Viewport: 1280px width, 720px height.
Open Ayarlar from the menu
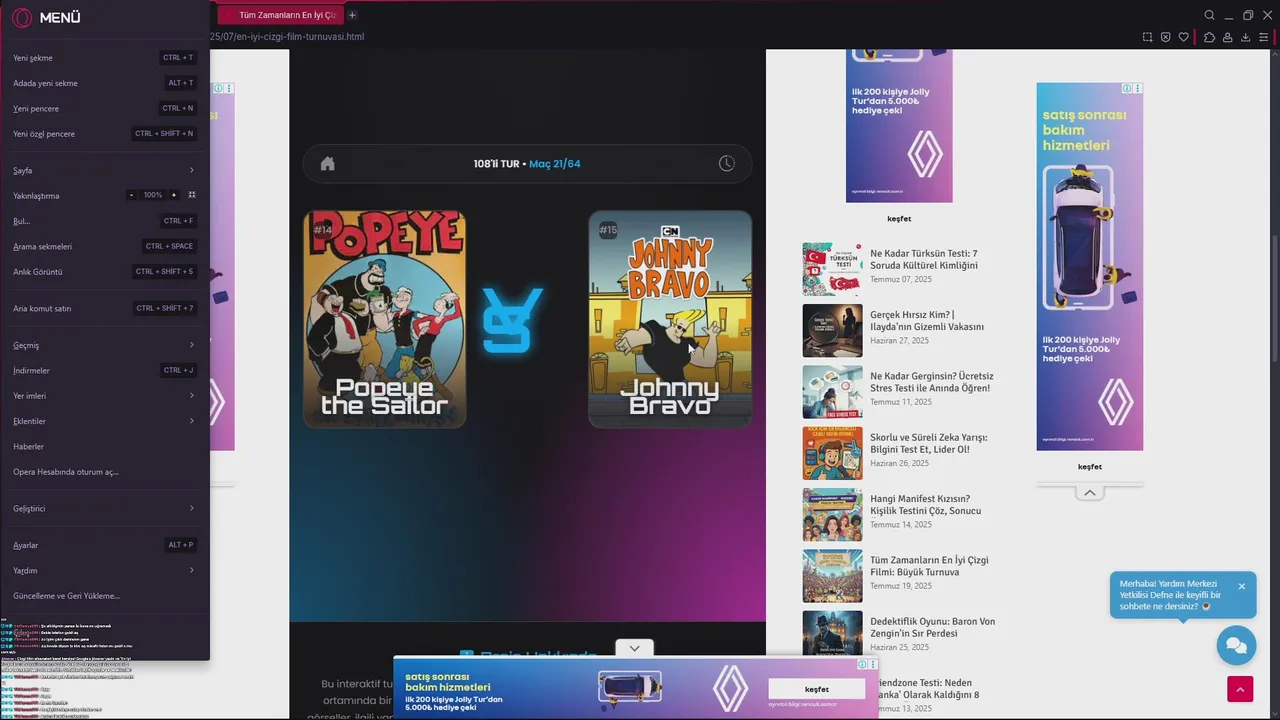104,545
